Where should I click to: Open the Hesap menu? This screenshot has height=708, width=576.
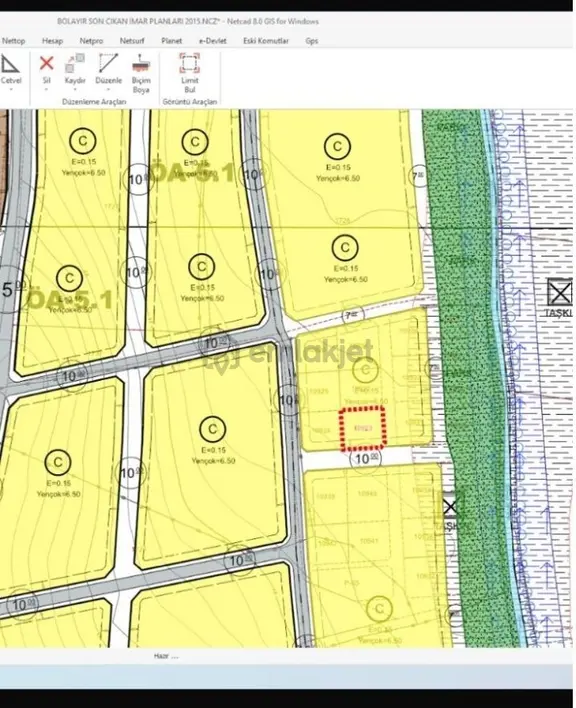coord(52,41)
